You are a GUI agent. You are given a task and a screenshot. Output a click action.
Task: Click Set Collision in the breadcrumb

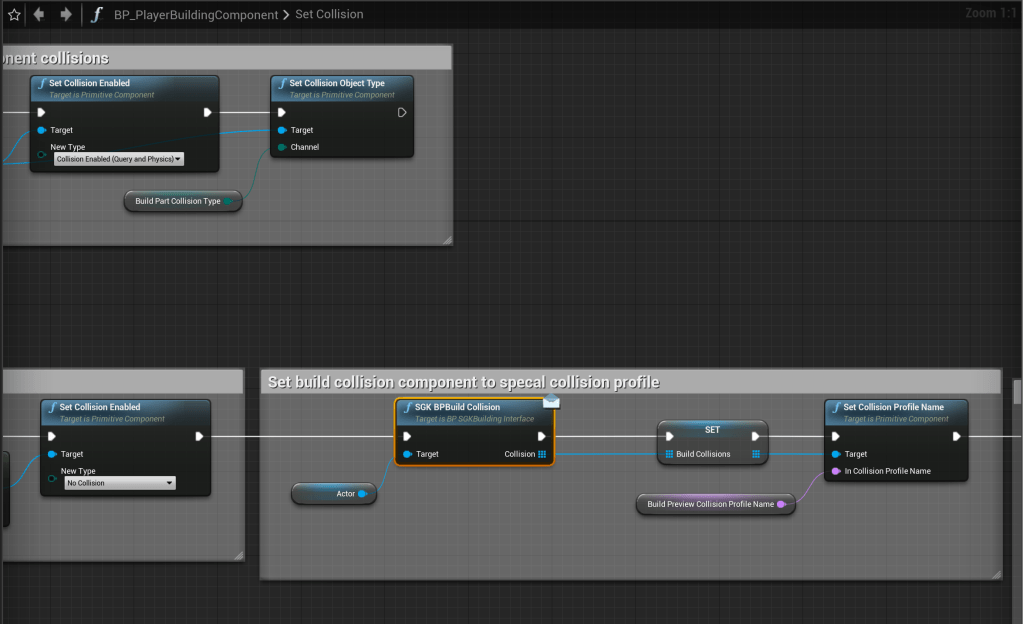coord(329,15)
